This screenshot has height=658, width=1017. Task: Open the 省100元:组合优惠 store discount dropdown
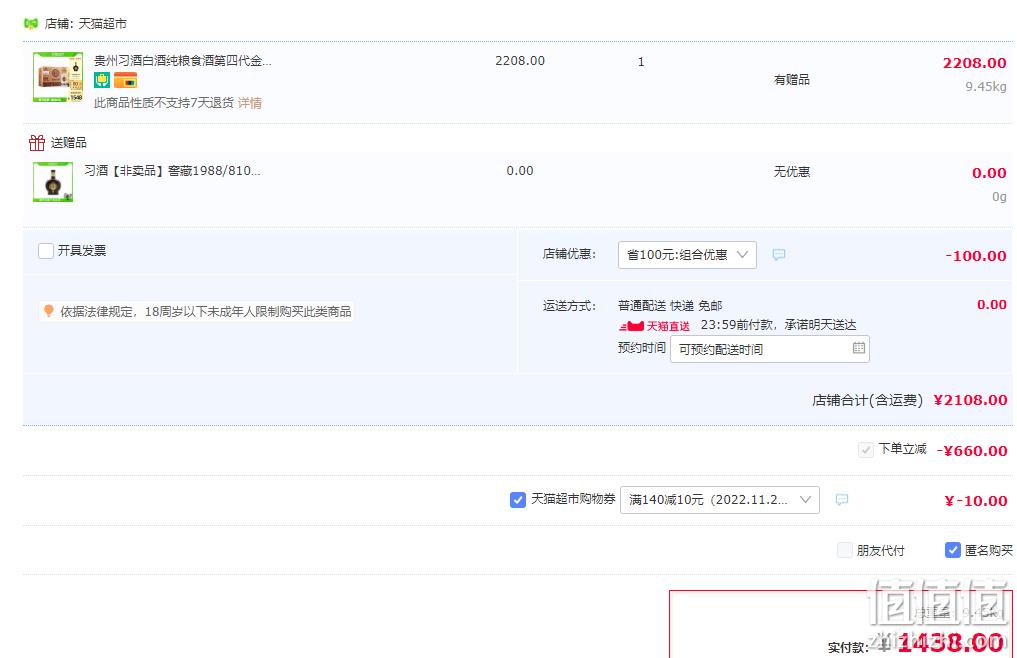[x=687, y=255]
